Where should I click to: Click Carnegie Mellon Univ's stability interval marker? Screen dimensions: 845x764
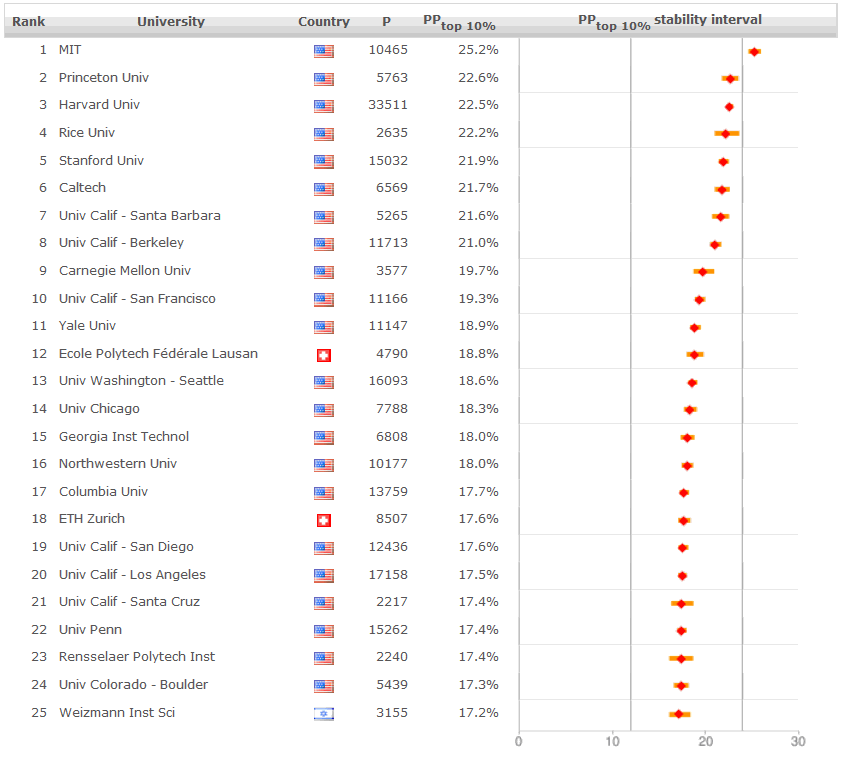pos(703,272)
